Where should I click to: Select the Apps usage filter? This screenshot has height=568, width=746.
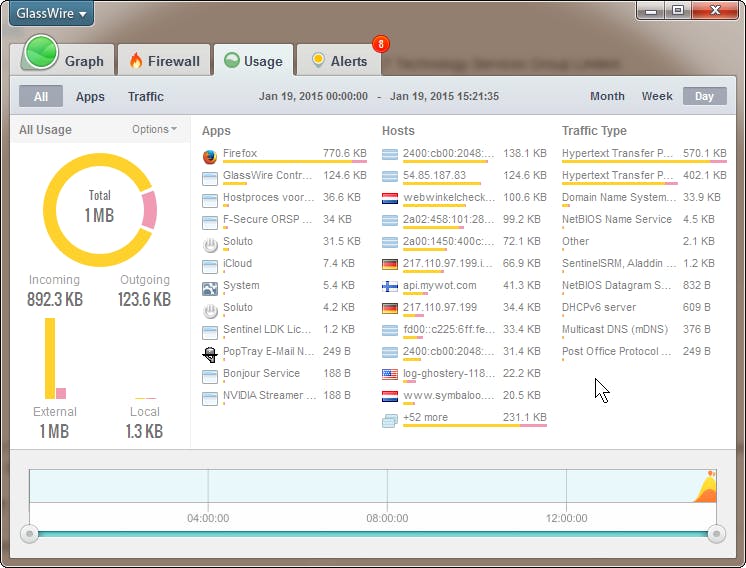pos(90,97)
